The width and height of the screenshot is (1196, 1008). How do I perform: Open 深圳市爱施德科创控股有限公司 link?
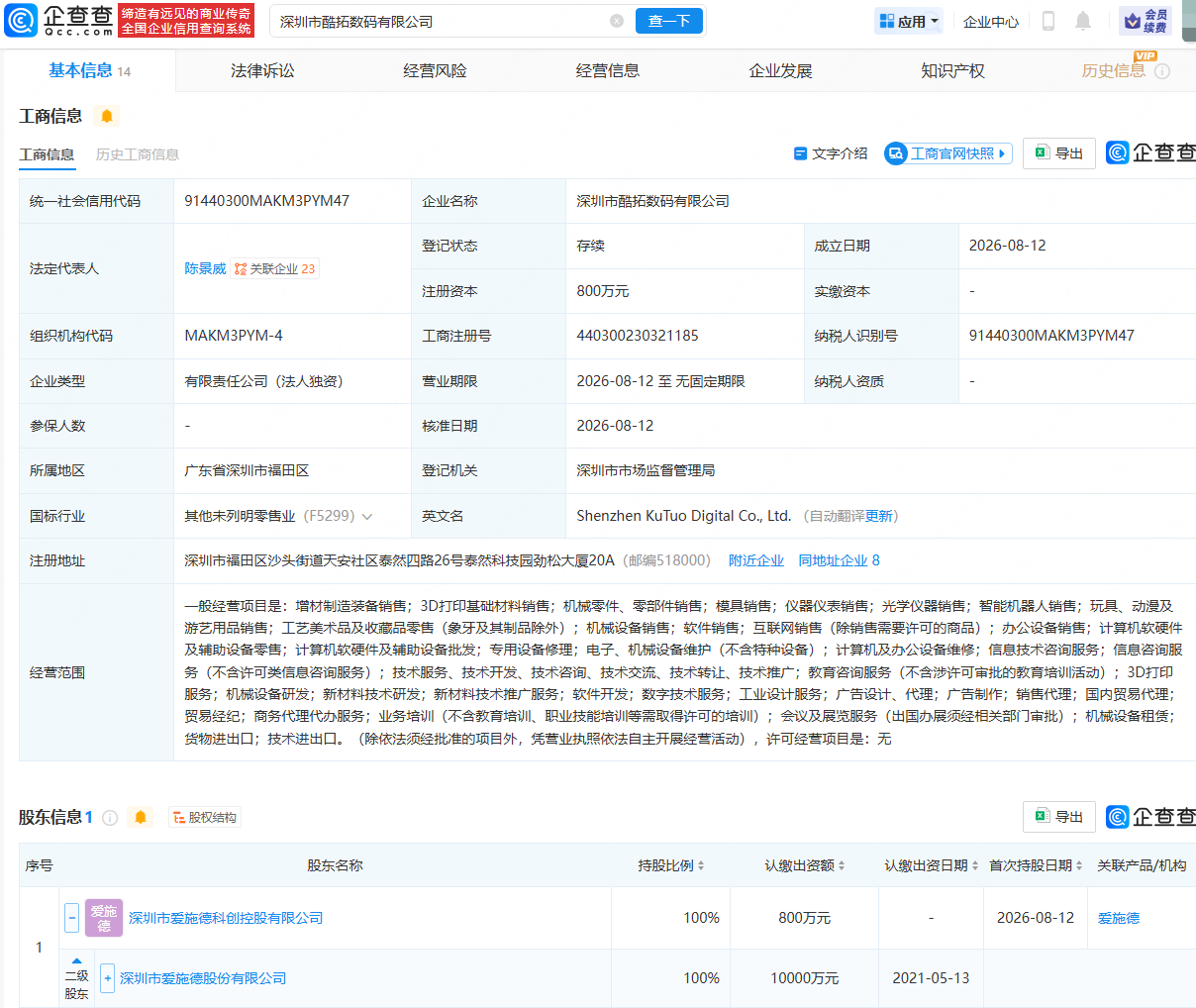pyautogui.click(x=226, y=918)
